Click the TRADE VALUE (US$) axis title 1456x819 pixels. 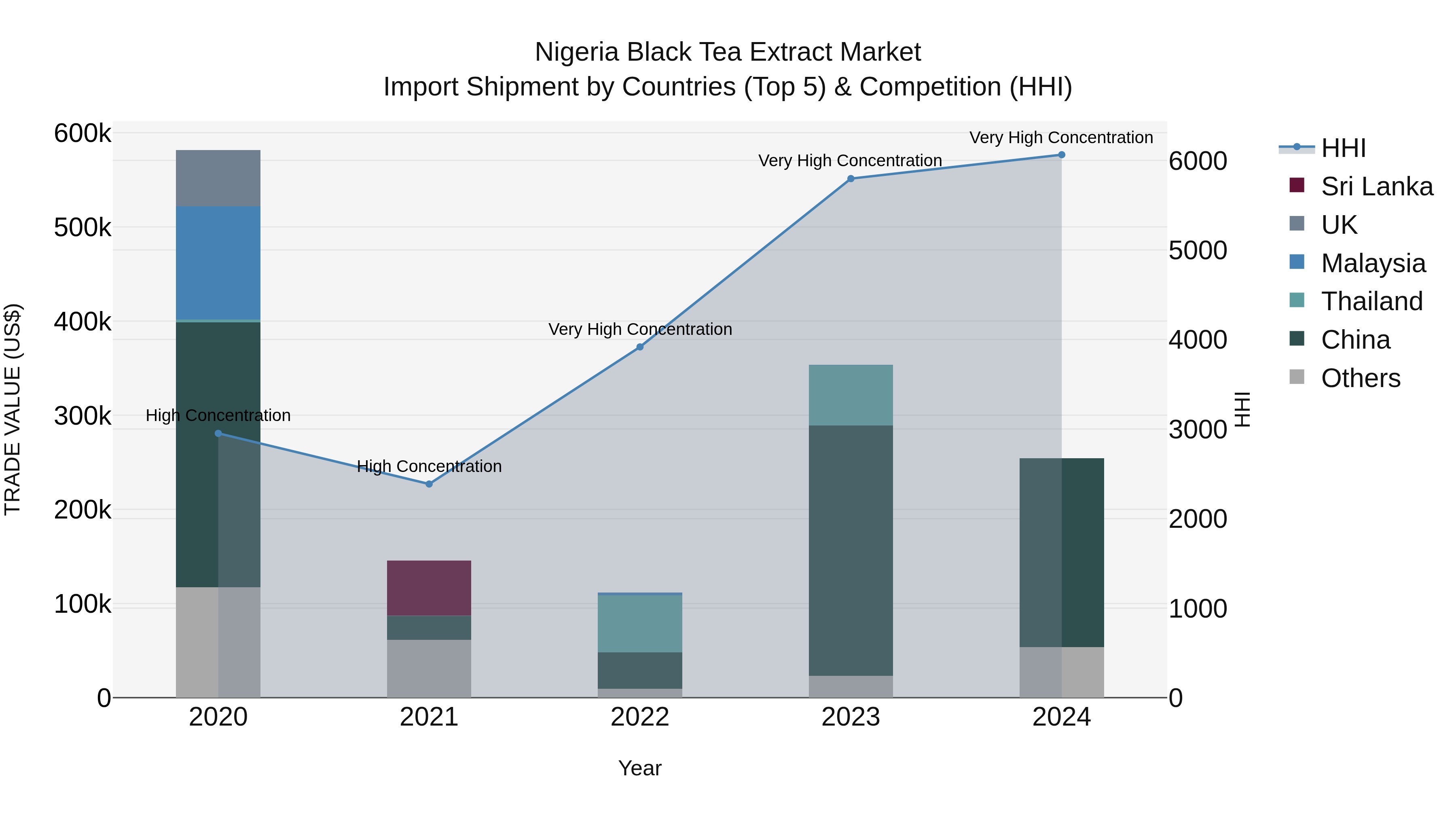[13, 409]
